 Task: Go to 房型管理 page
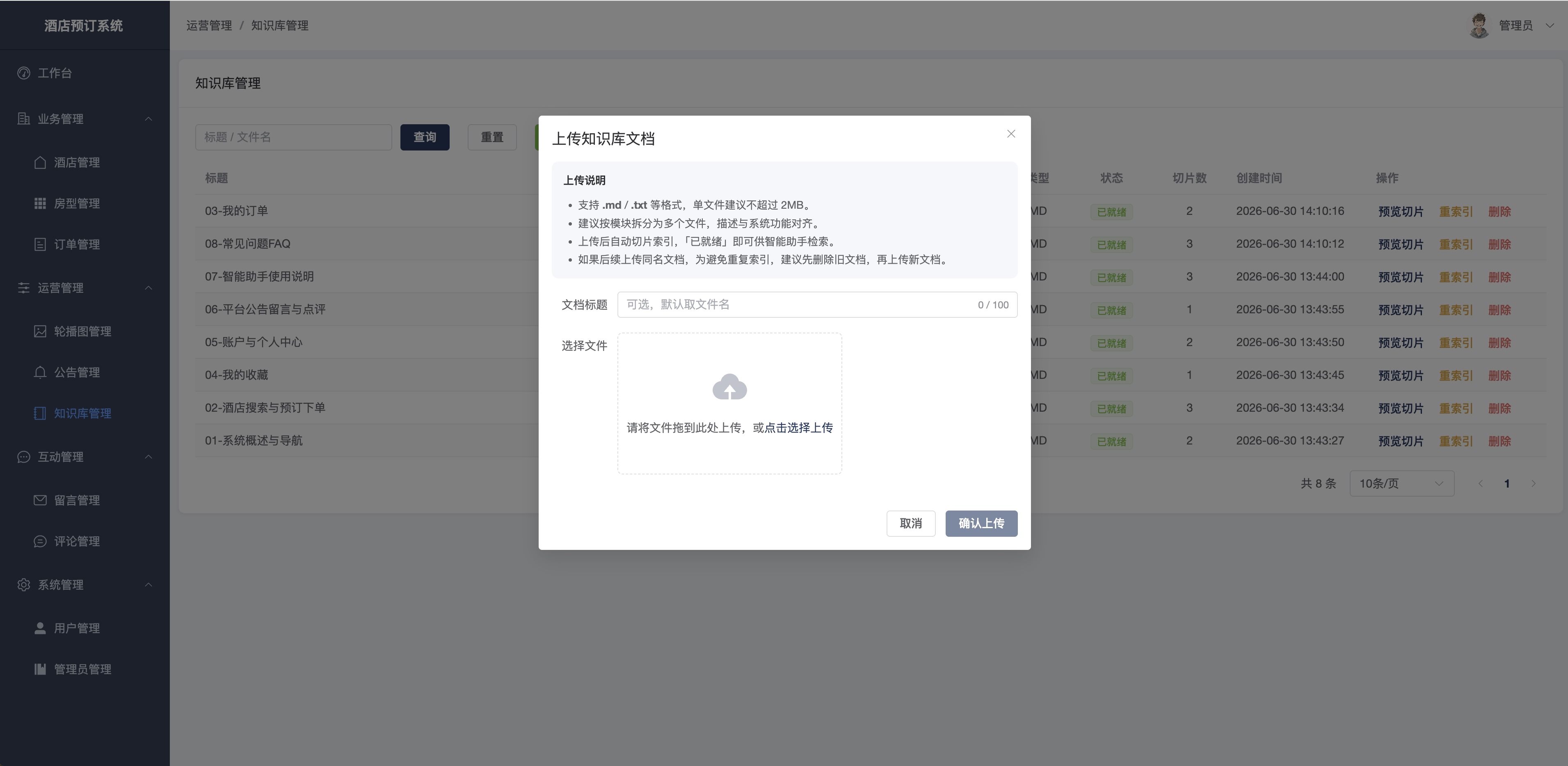85,203
